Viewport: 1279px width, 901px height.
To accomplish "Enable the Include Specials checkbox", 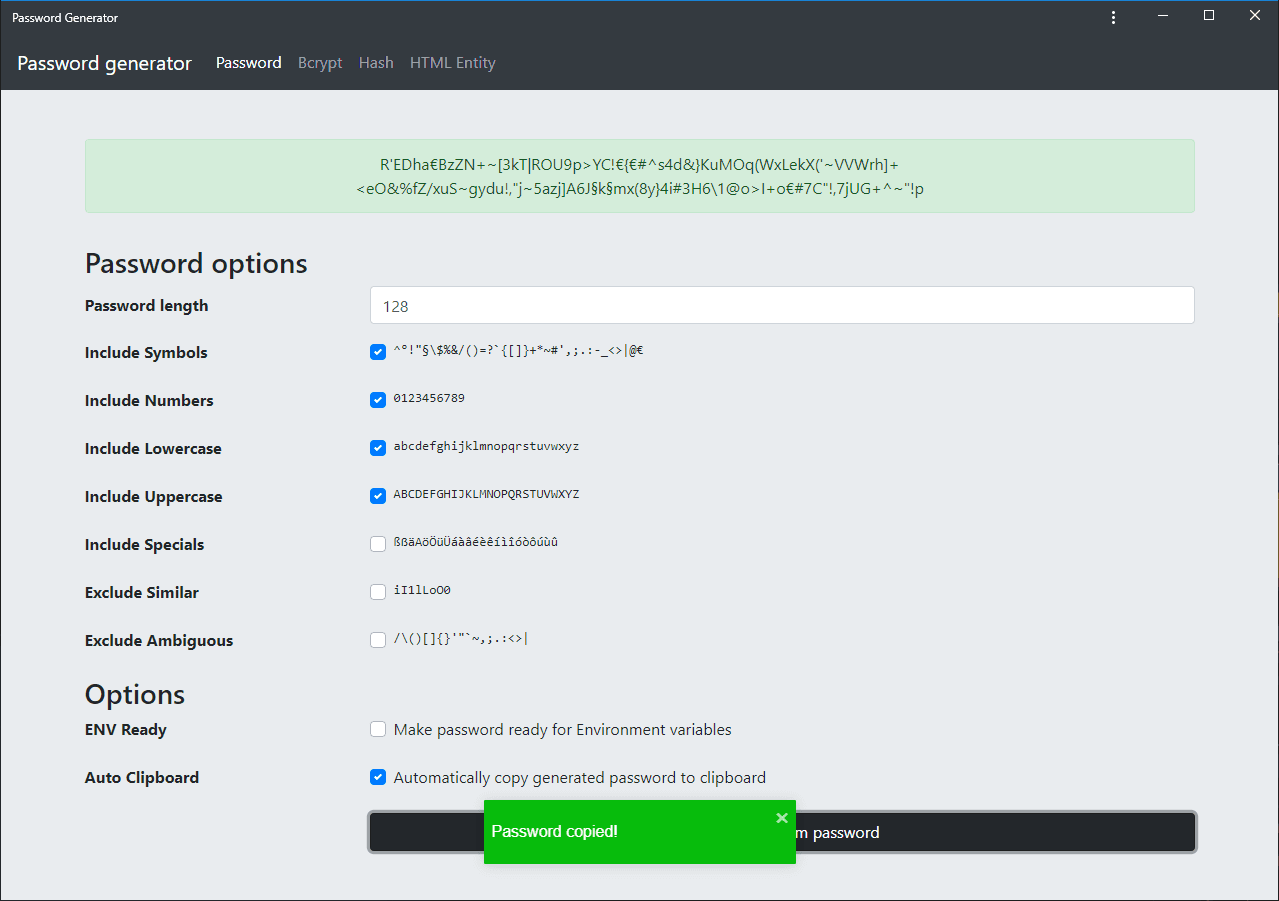I will [378, 544].
